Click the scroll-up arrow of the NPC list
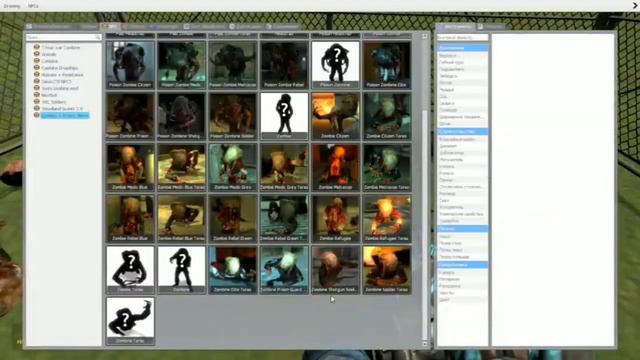 click(x=425, y=36)
